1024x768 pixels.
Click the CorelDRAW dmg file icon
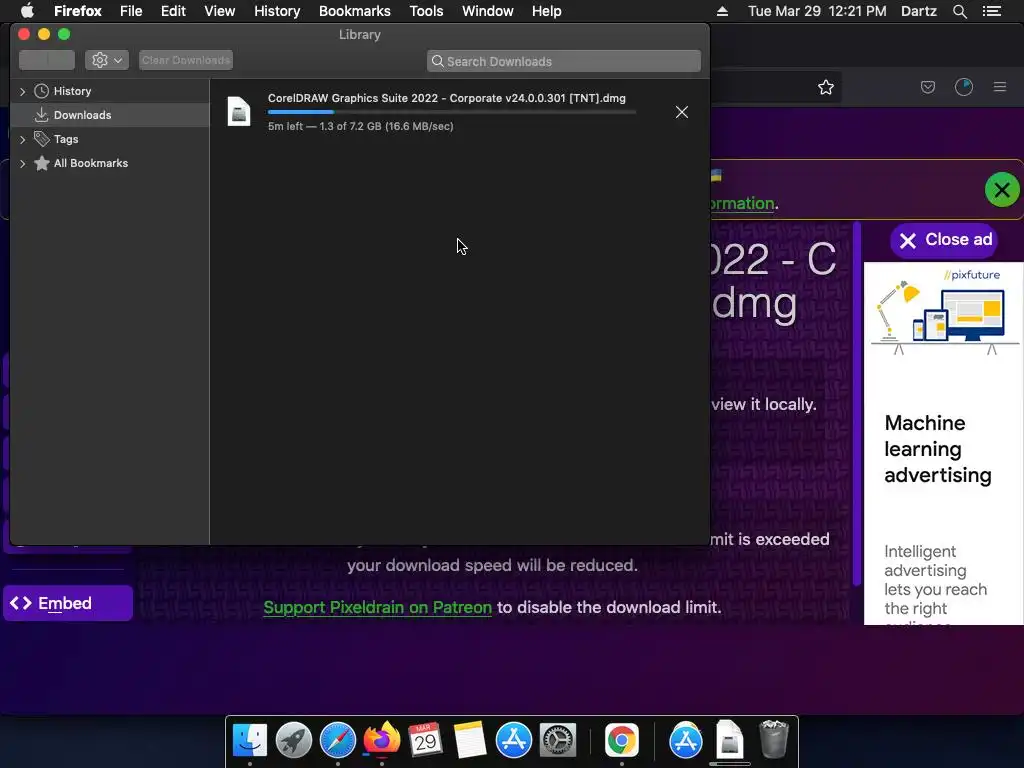[x=238, y=111]
